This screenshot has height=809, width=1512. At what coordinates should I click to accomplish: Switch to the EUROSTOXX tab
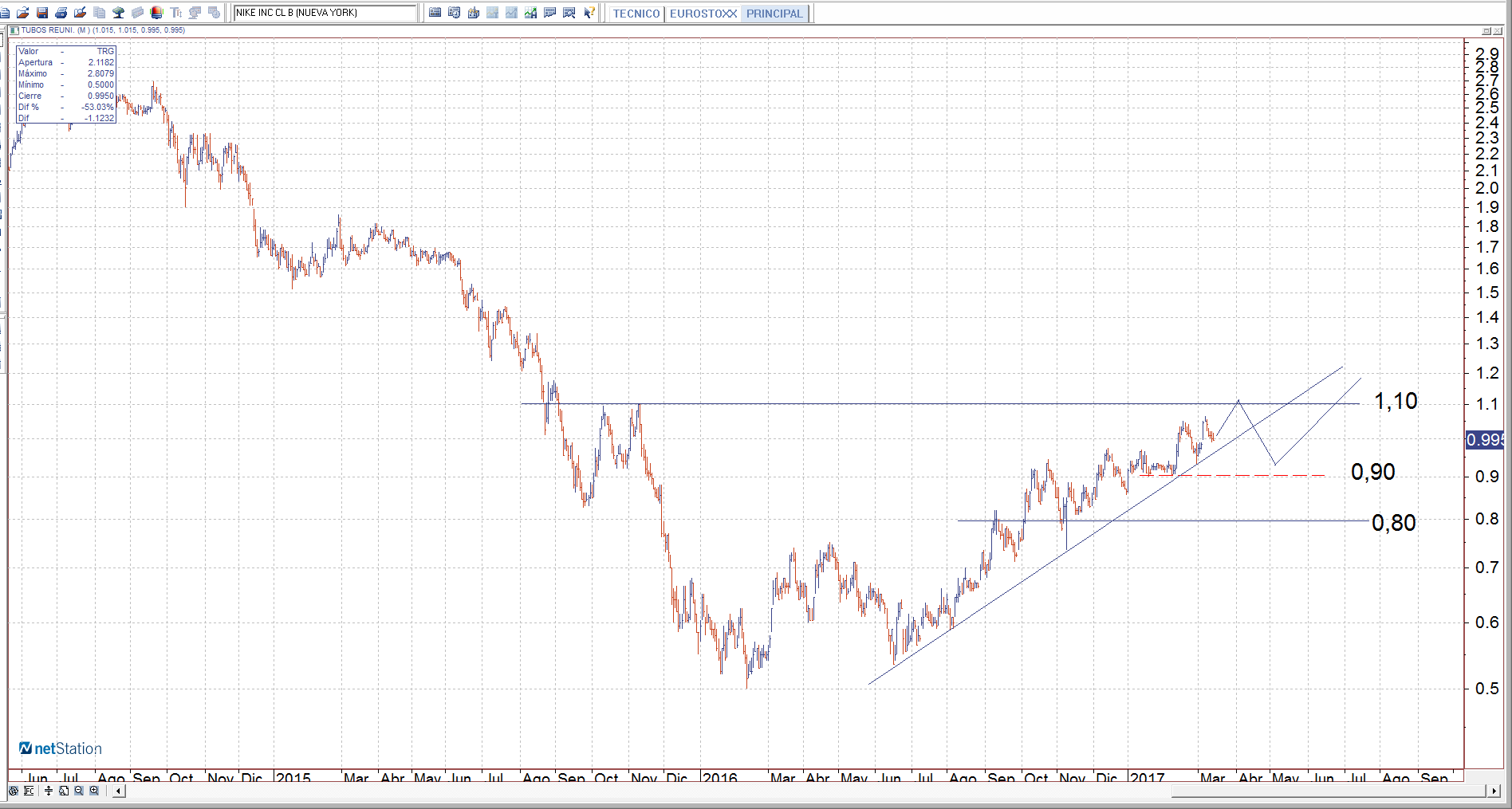pyautogui.click(x=703, y=14)
